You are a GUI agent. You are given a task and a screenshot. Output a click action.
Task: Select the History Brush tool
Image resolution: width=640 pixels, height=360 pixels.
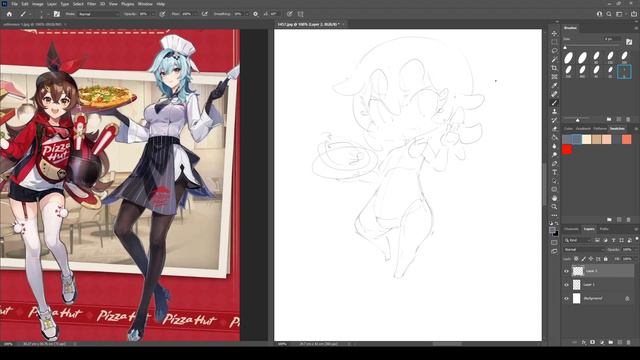pyautogui.click(x=554, y=120)
